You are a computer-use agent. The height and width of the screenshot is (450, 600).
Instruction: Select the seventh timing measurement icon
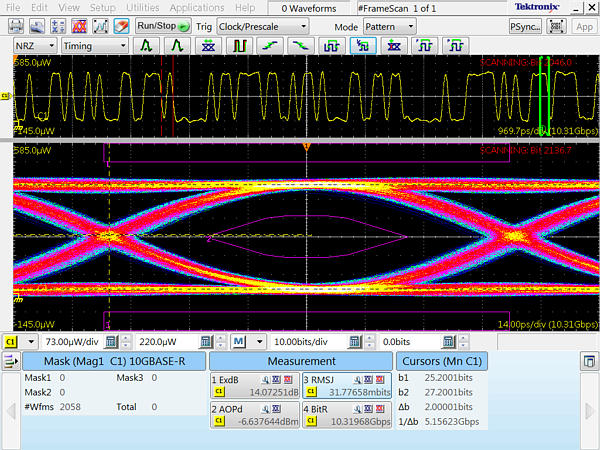(x=332, y=46)
